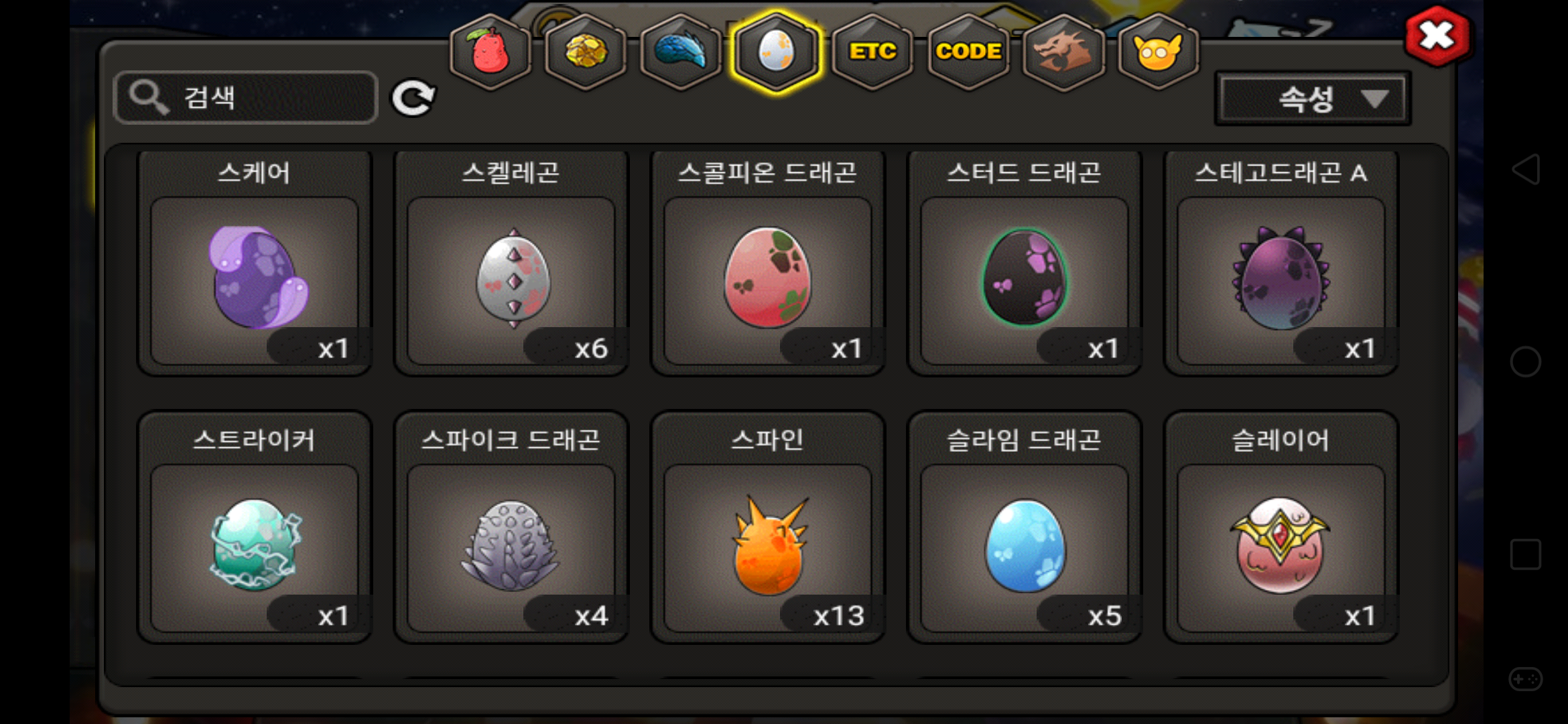Viewport: 1568px width, 724px height.
Task: Open the gold nugget materials tab
Action: point(586,52)
